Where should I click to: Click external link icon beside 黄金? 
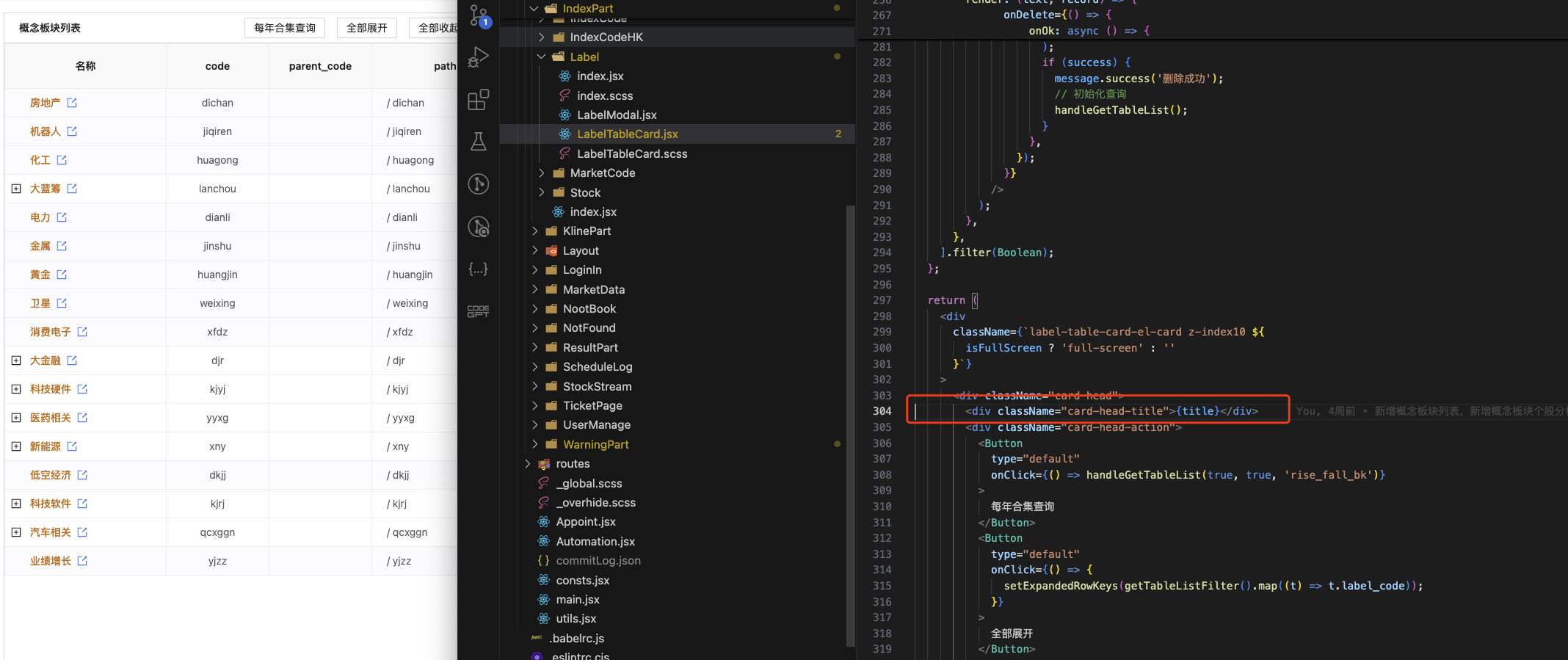tap(62, 275)
